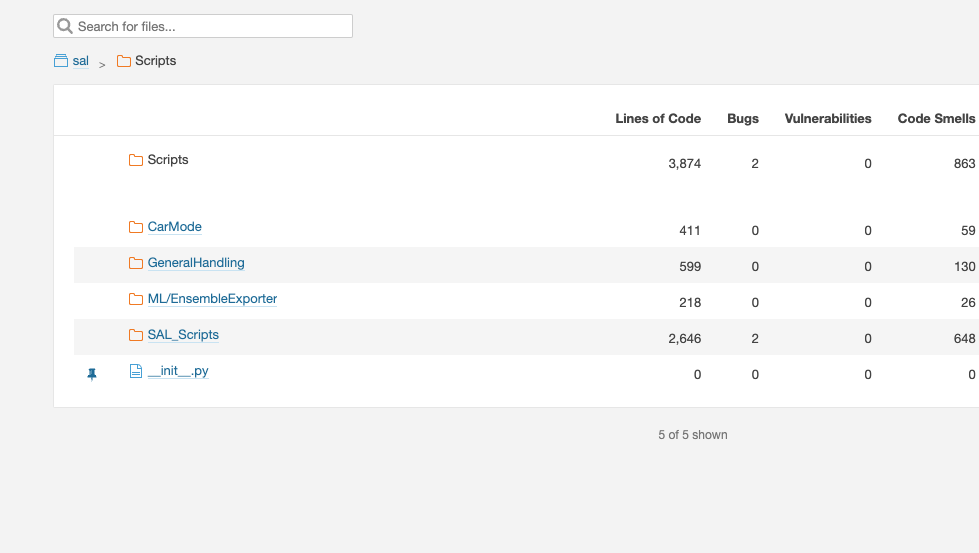
Task: Click the ML/EnsembleExporter folder icon
Action: [136, 299]
